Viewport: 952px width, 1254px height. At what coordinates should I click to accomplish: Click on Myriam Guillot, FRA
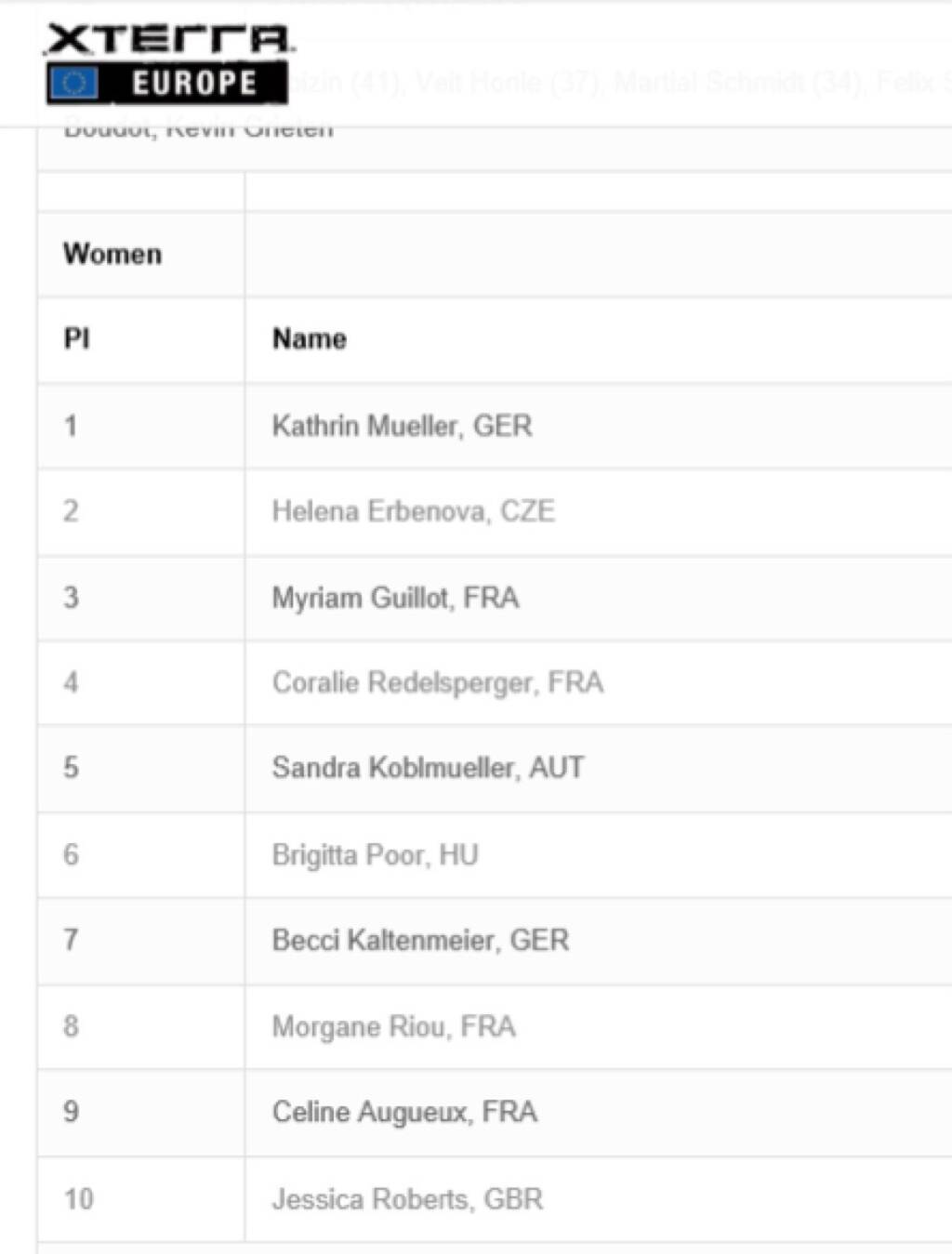tap(395, 597)
